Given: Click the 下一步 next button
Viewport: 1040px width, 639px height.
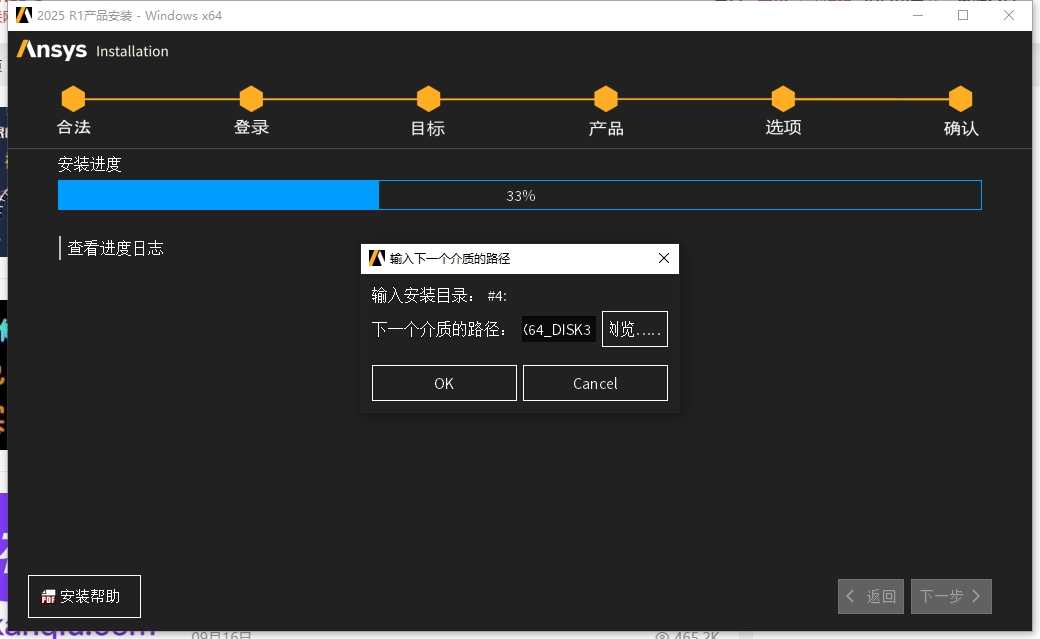Looking at the screenshot, I should point(950,596).
